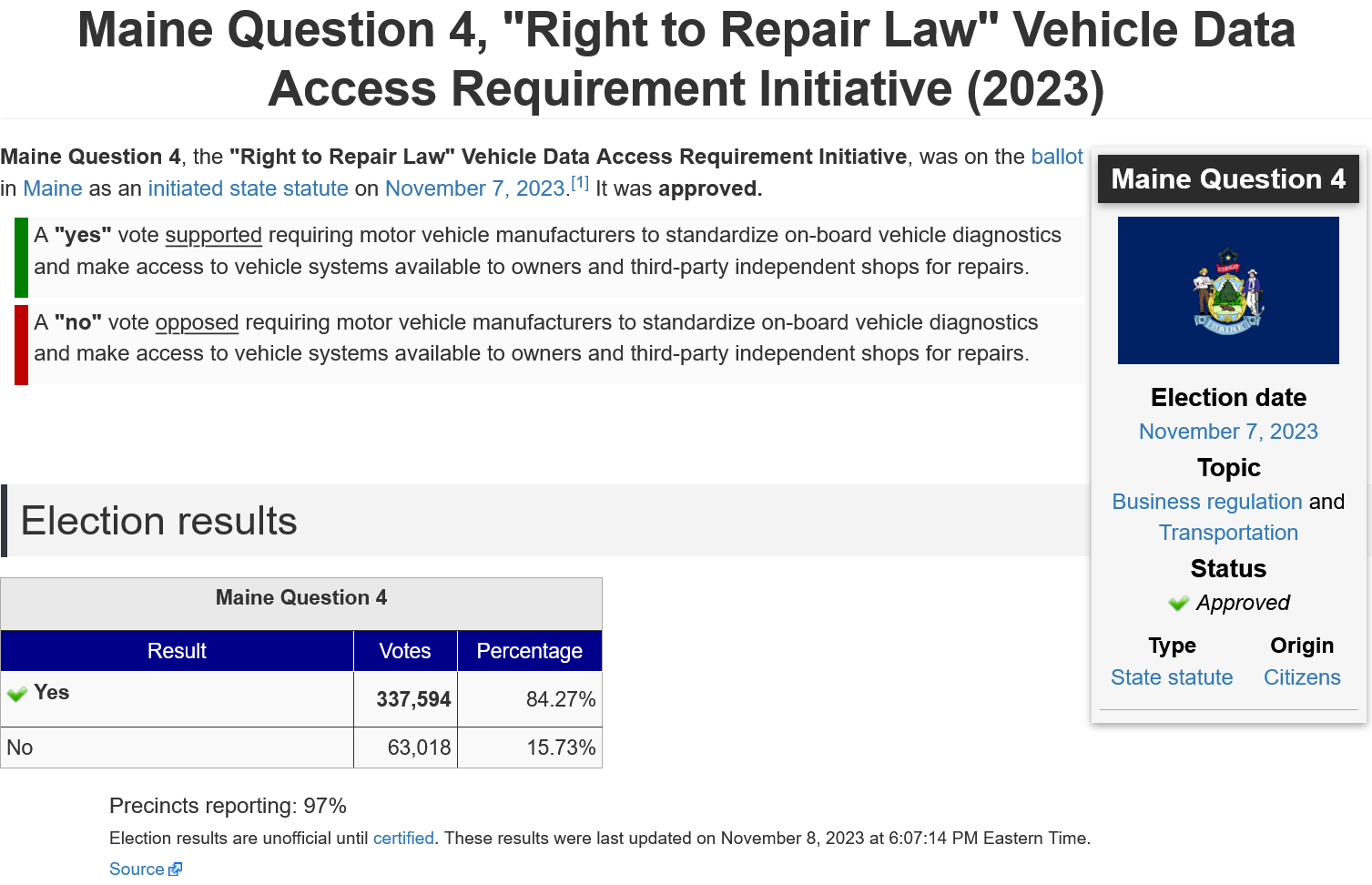Image resolution: width=1372 pixels, height=885 pixels.
Task: Open the 'Maine' link in intro paragraph
Action: (53, 188)
